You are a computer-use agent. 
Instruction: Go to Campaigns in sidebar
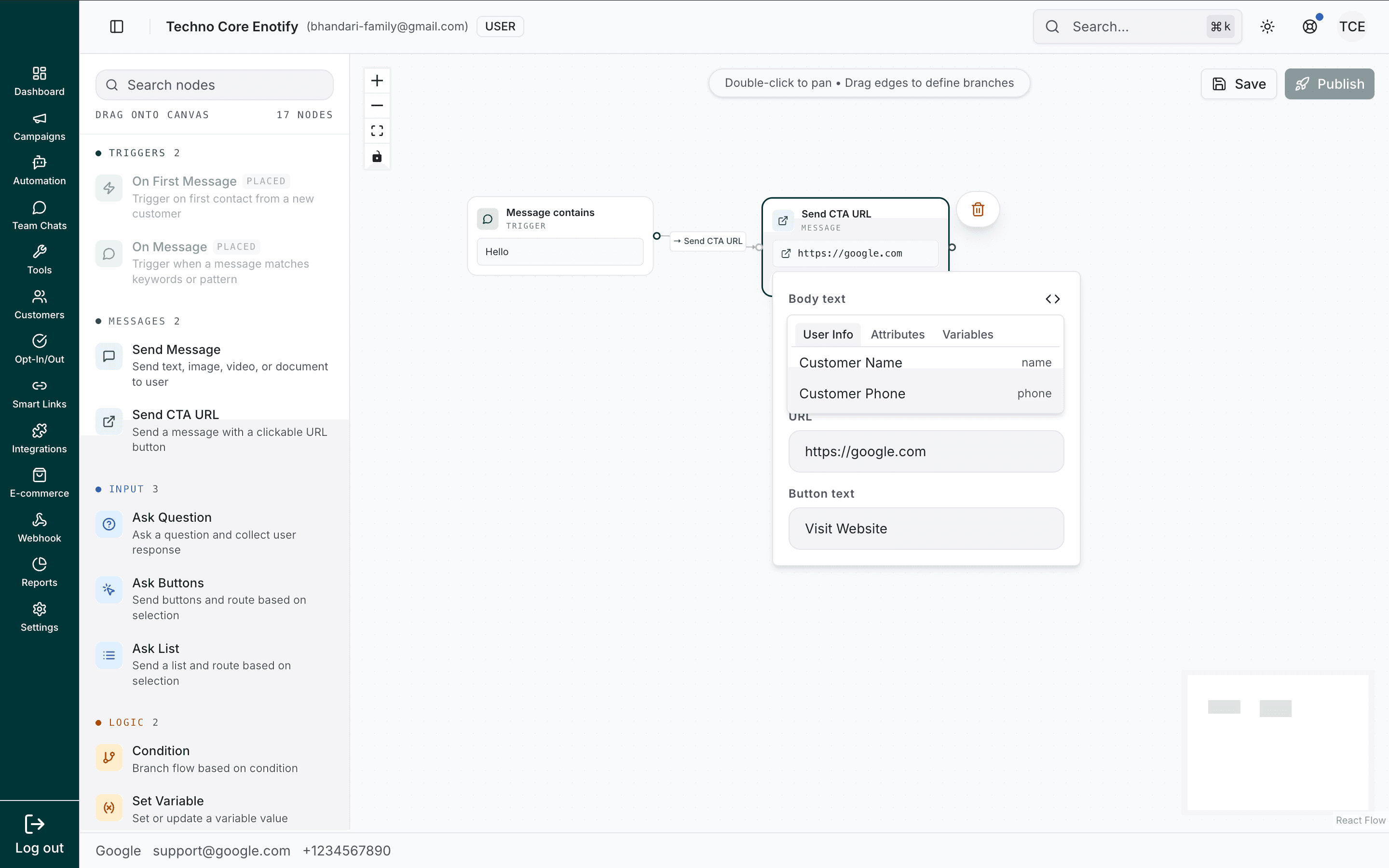coord(39,126)
